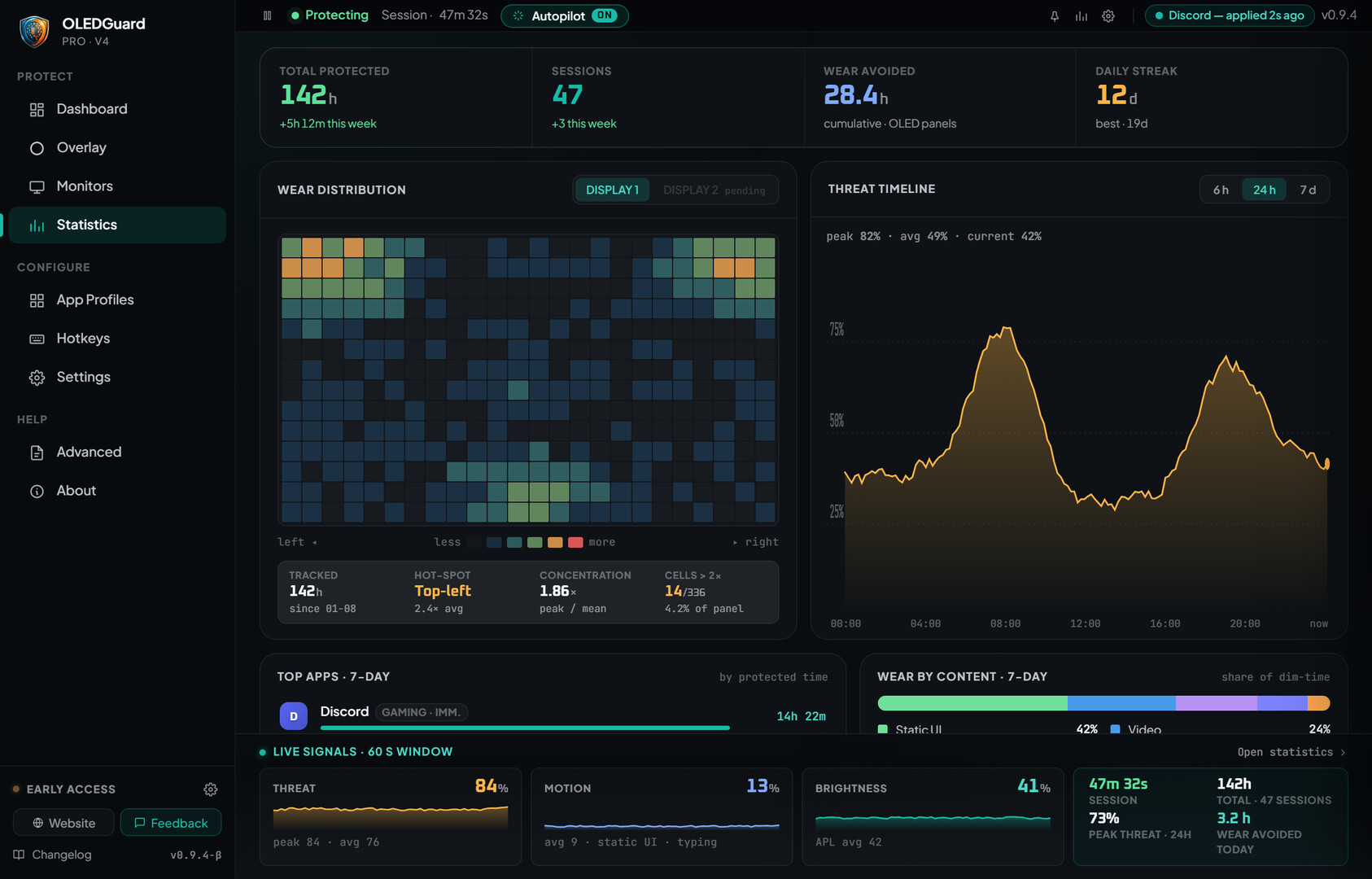The width and height of the screenshot is (1372, 879).
Task: Click the Total Protected 142h value
Action: tap(308, 95)
